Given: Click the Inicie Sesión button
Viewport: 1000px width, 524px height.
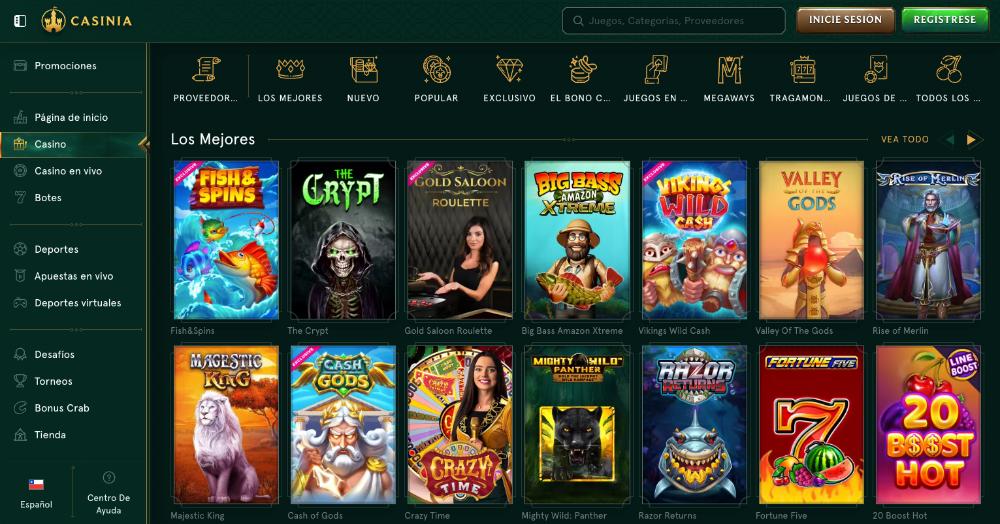Looking at the screenshot, I should [x=845, y=20].
